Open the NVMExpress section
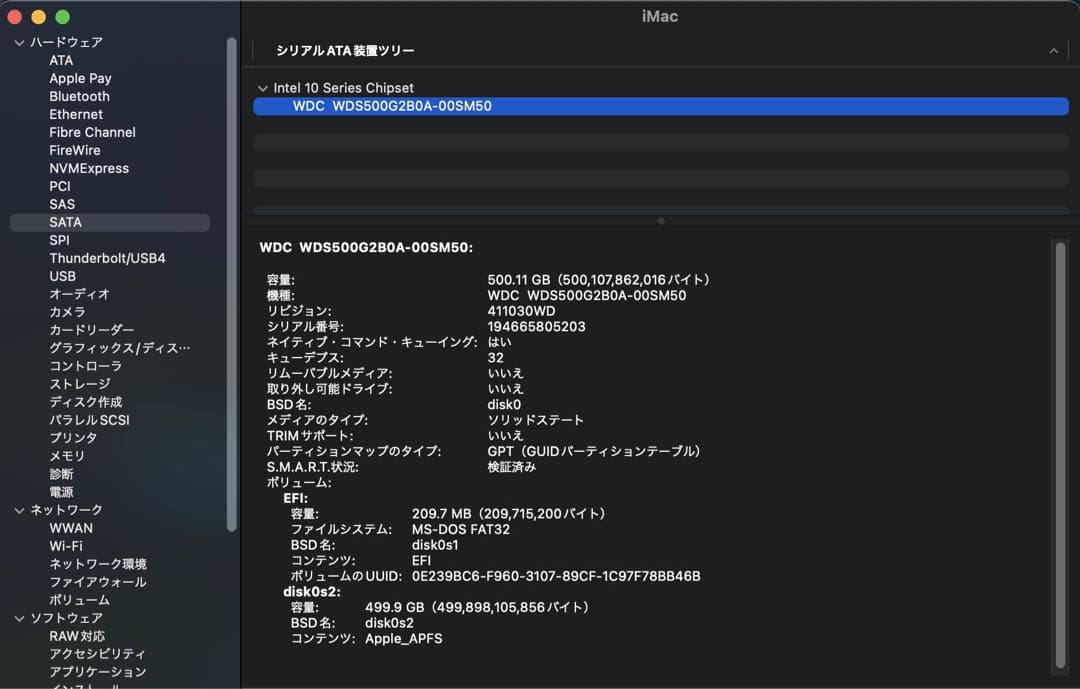 click(x=90, y=168)
